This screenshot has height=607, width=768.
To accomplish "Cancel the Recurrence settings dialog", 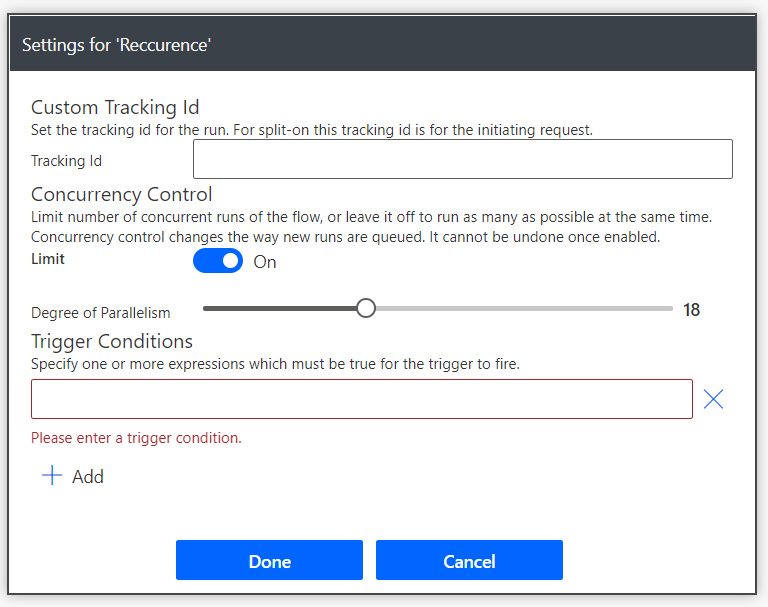I will click(x=469, y=561).
